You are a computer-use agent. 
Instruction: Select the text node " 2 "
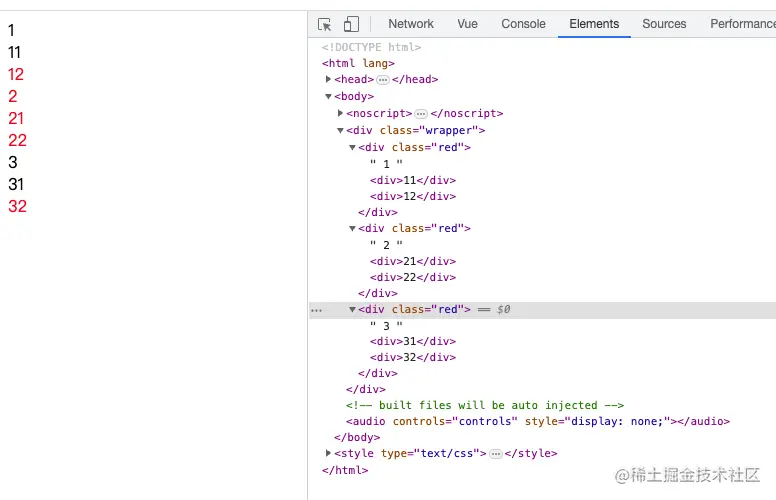pyautogui.click(x=386, y=245)
